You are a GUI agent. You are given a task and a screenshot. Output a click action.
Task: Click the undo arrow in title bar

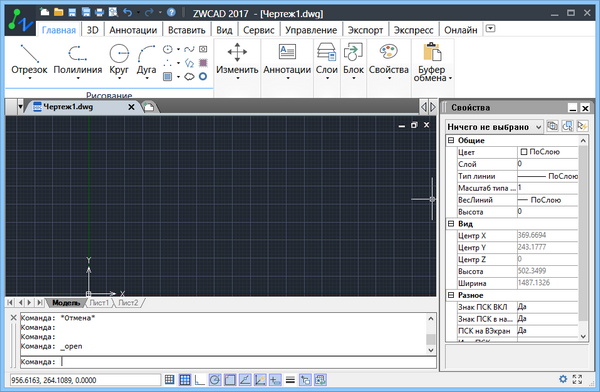tap(127, 13)
